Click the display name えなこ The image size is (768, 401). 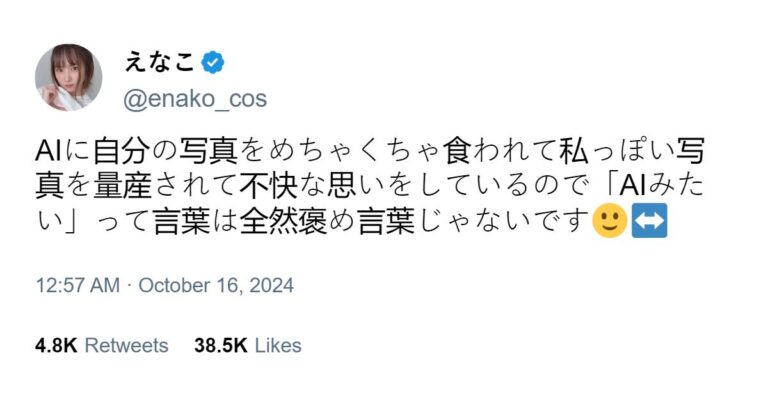[159, 63]
